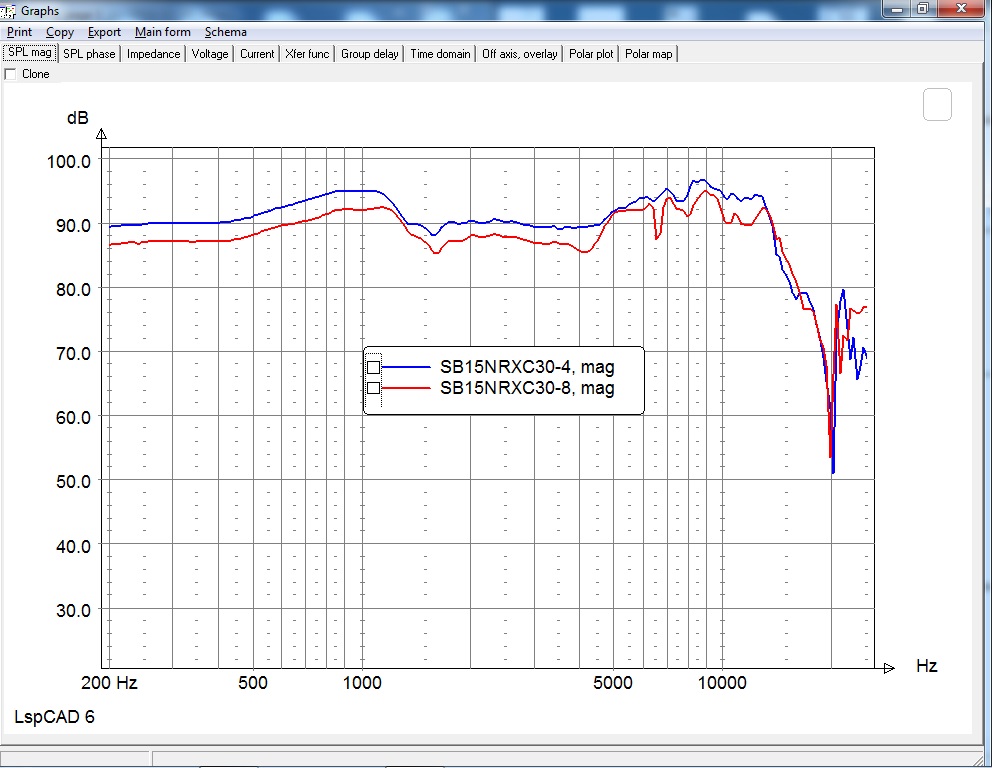
Task: Switch to the Xfer func tab
Action: (307, 54)
